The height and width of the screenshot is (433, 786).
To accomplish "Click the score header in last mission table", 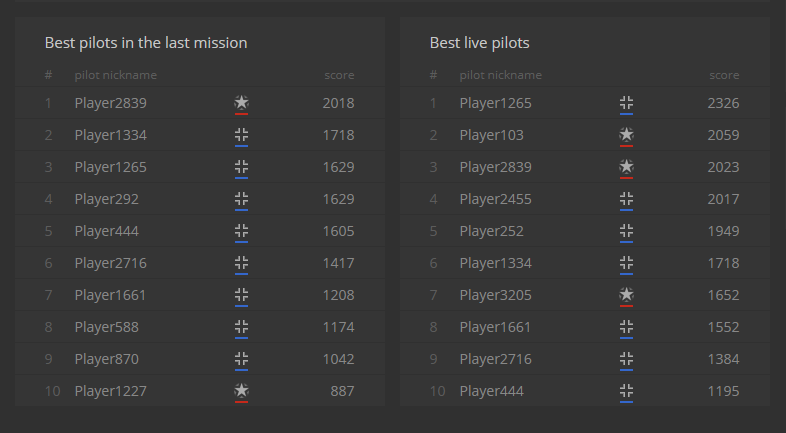I will (x=339, y=75).
